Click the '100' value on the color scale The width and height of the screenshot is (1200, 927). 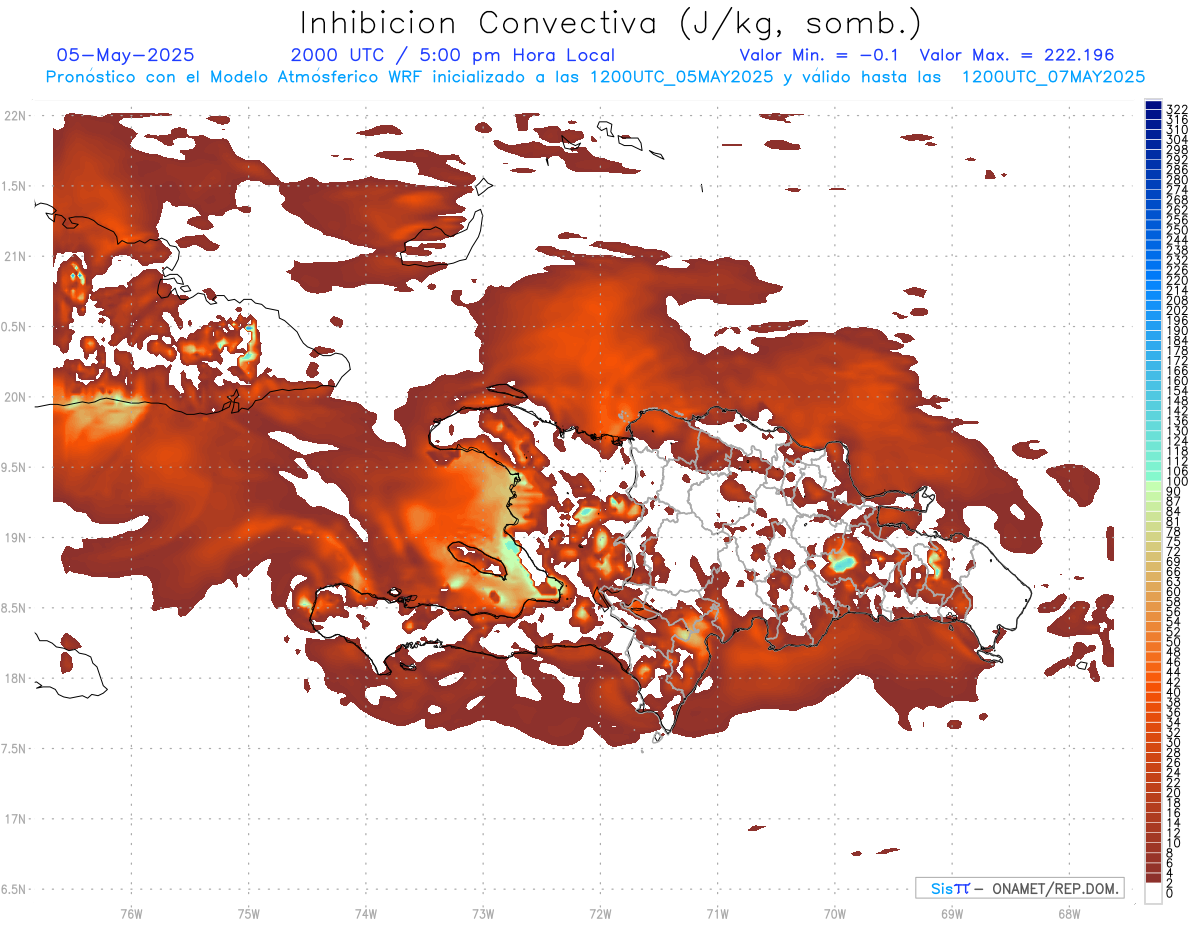pos(1176,482)
